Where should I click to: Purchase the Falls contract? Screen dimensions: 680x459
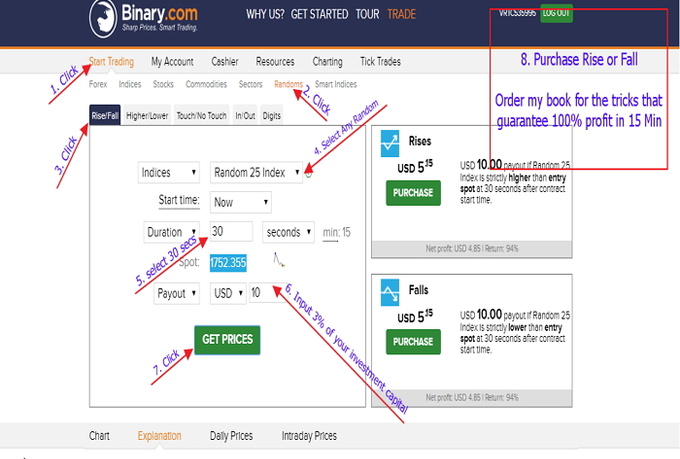413,342
